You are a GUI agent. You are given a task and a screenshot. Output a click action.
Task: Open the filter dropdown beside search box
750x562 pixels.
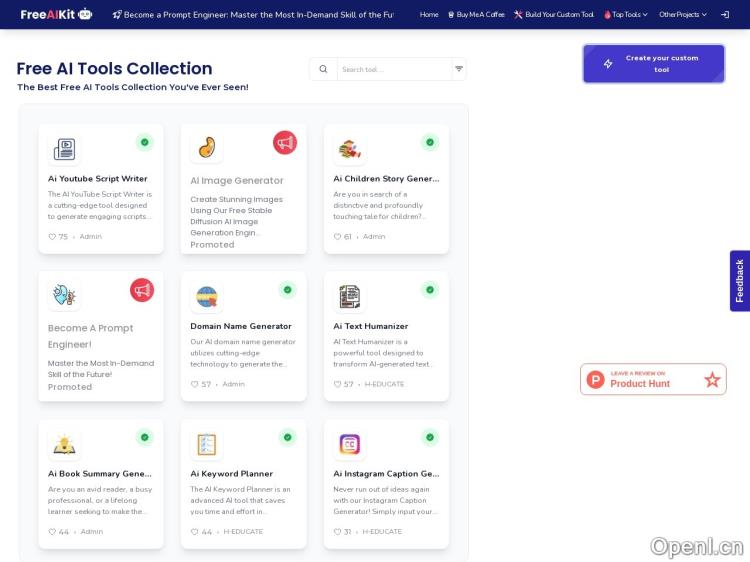(459, 69)
